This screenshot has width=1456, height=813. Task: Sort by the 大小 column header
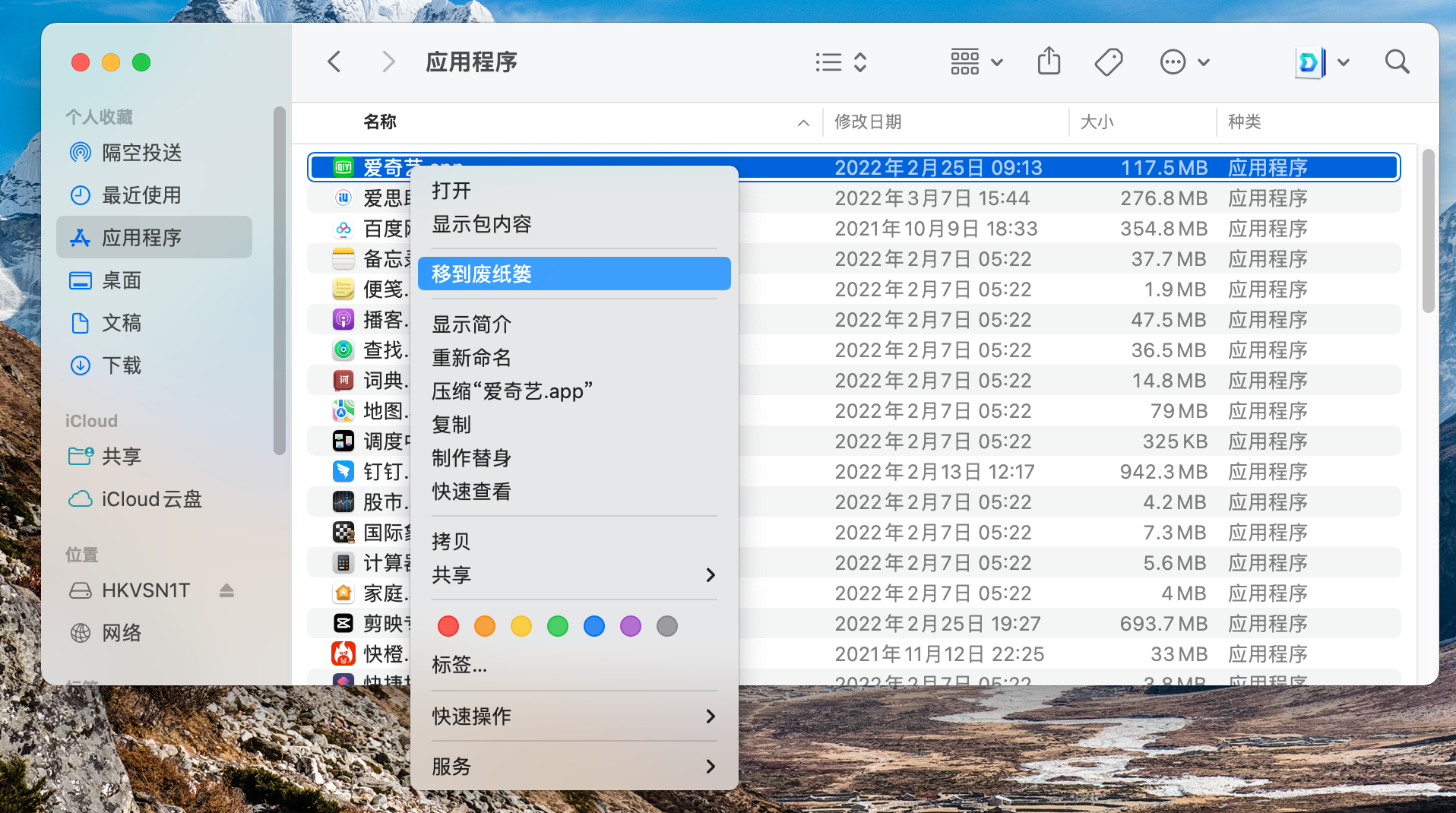(1097, 122)
